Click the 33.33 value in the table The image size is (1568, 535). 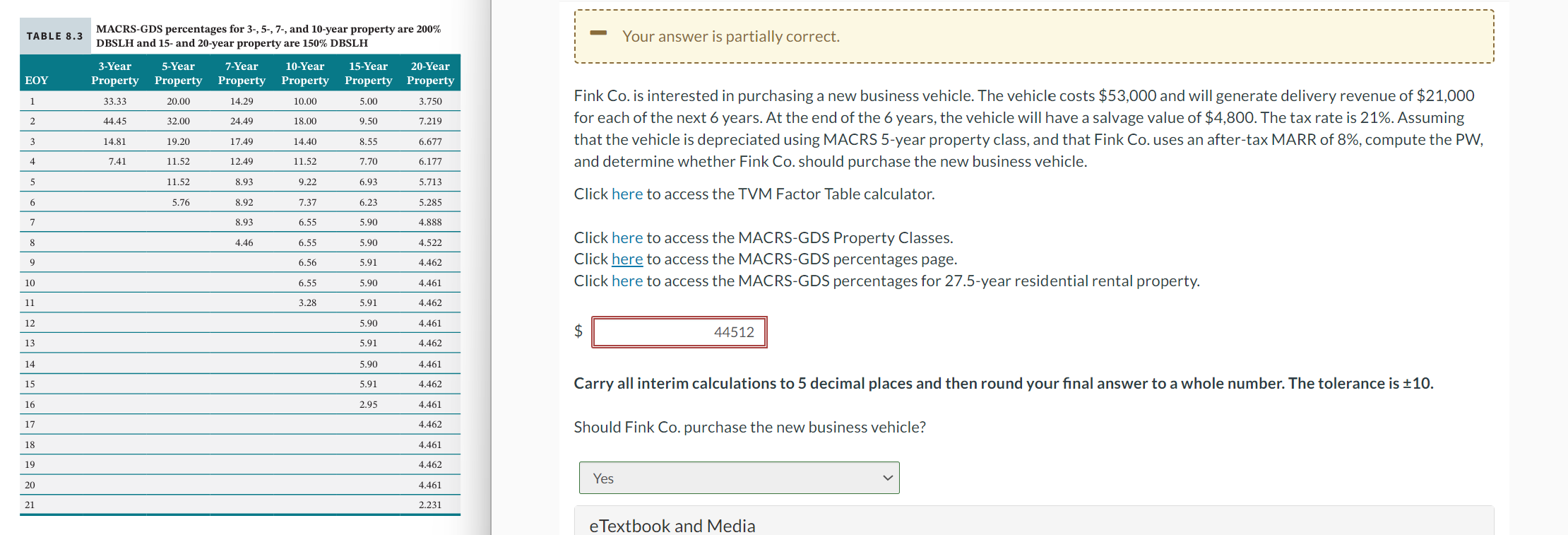coord(115,101)
